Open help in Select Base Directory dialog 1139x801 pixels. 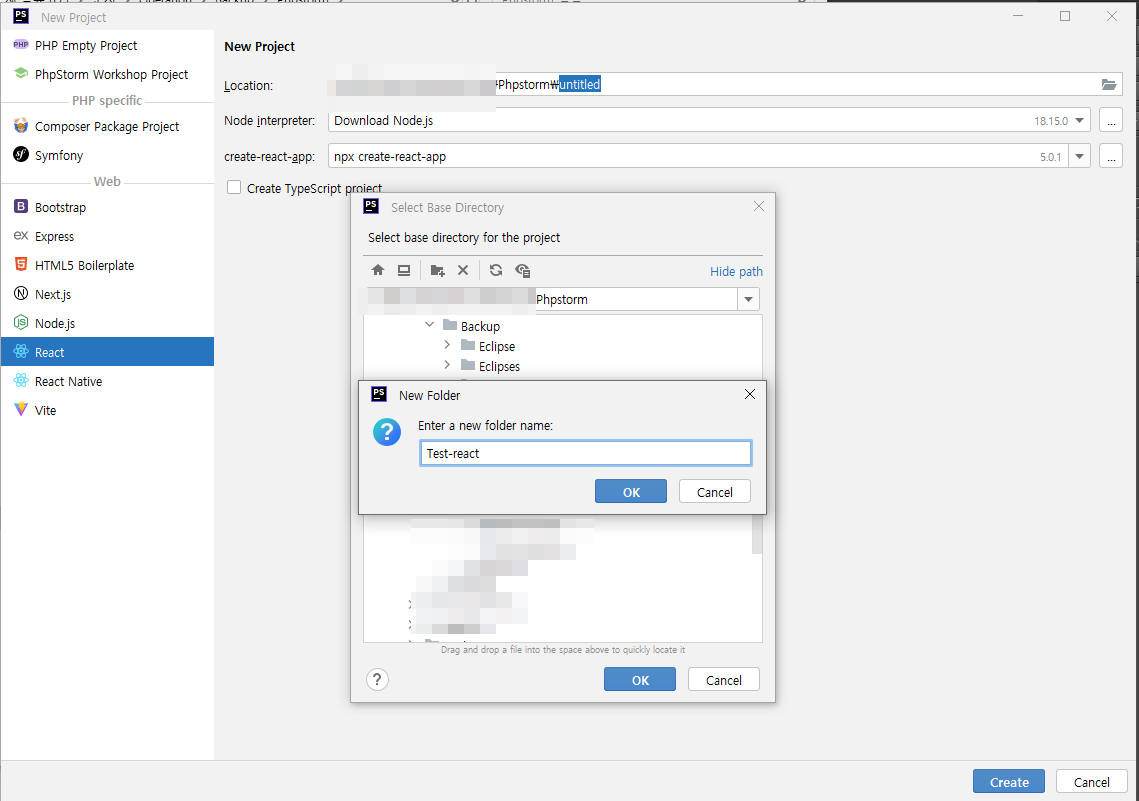tap(377, 680)
